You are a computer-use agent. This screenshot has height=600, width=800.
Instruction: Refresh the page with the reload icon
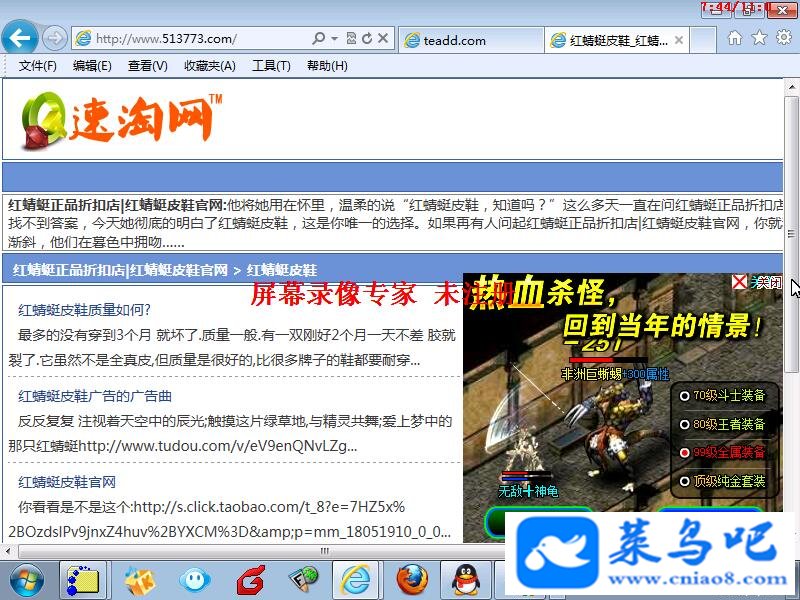pos(367,38)
